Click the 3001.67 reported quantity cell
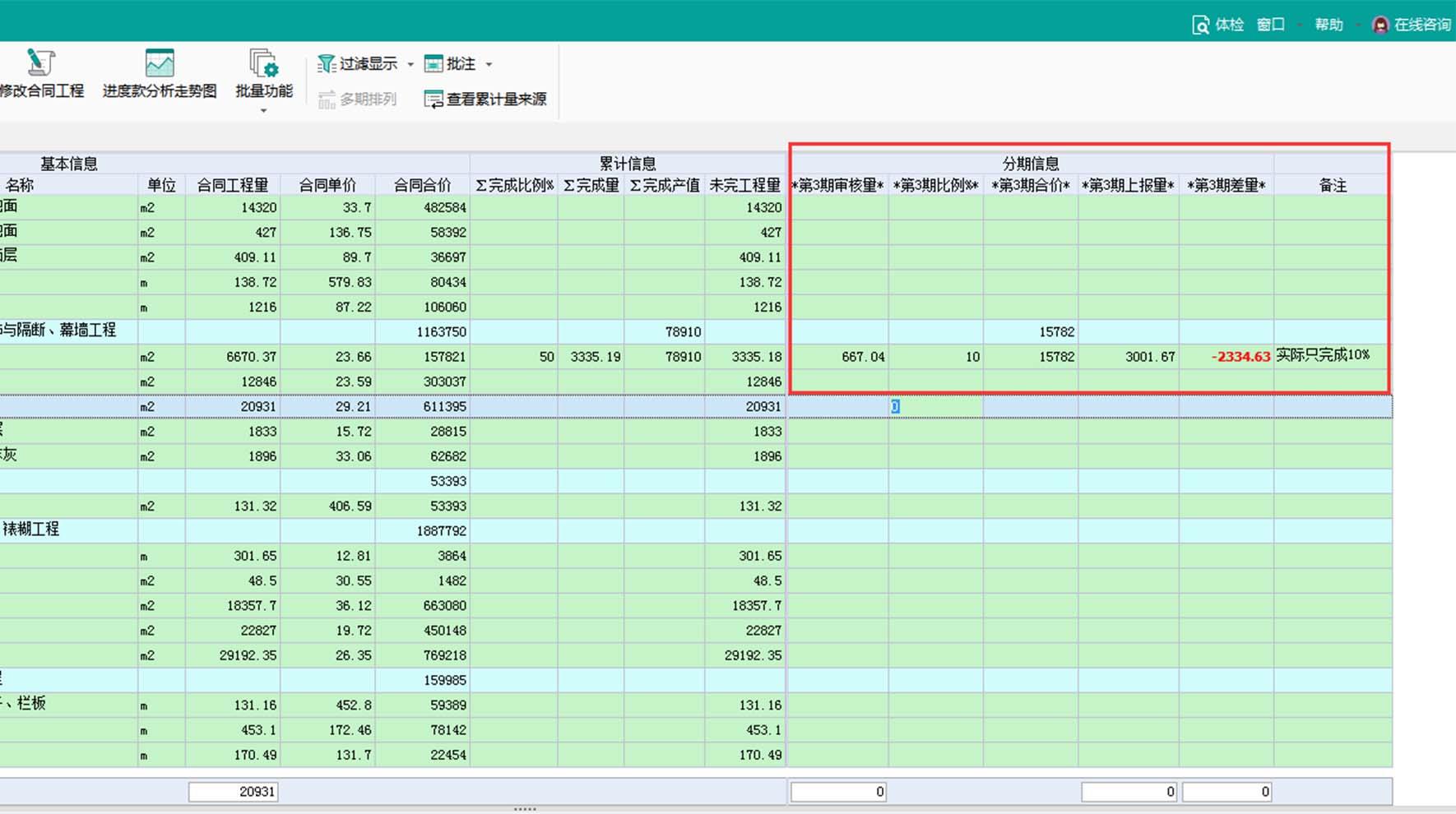This screenshot has height=814, width=1456. click(x=1129, y=357)
